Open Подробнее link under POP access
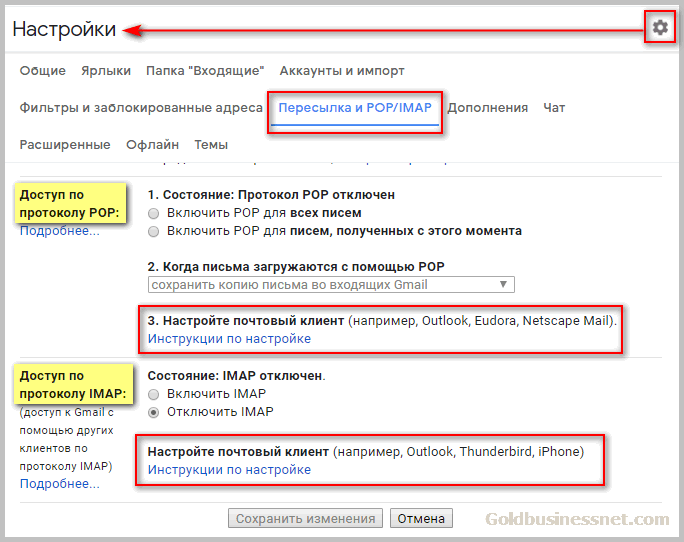 click(x=60, y=231)
